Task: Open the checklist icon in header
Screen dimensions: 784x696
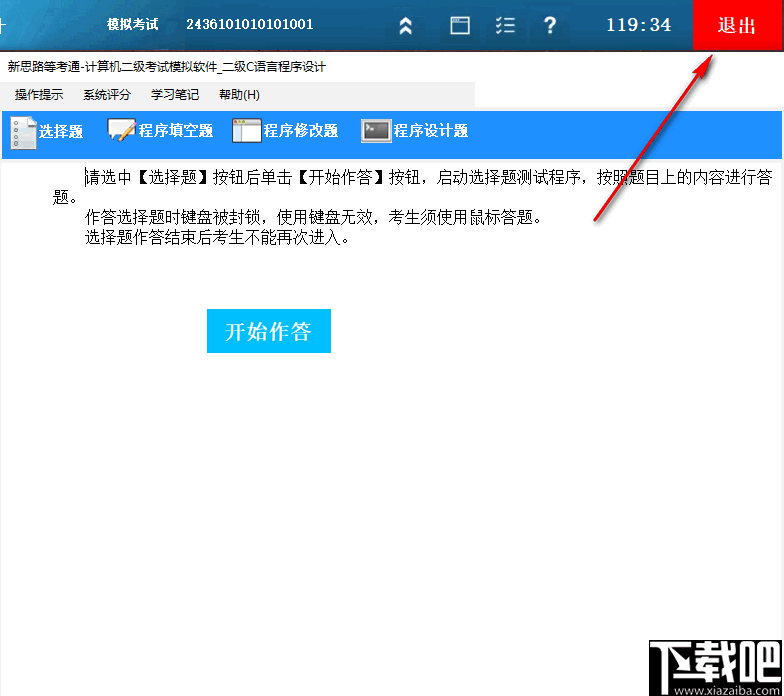Action: (x=505, y=25)
